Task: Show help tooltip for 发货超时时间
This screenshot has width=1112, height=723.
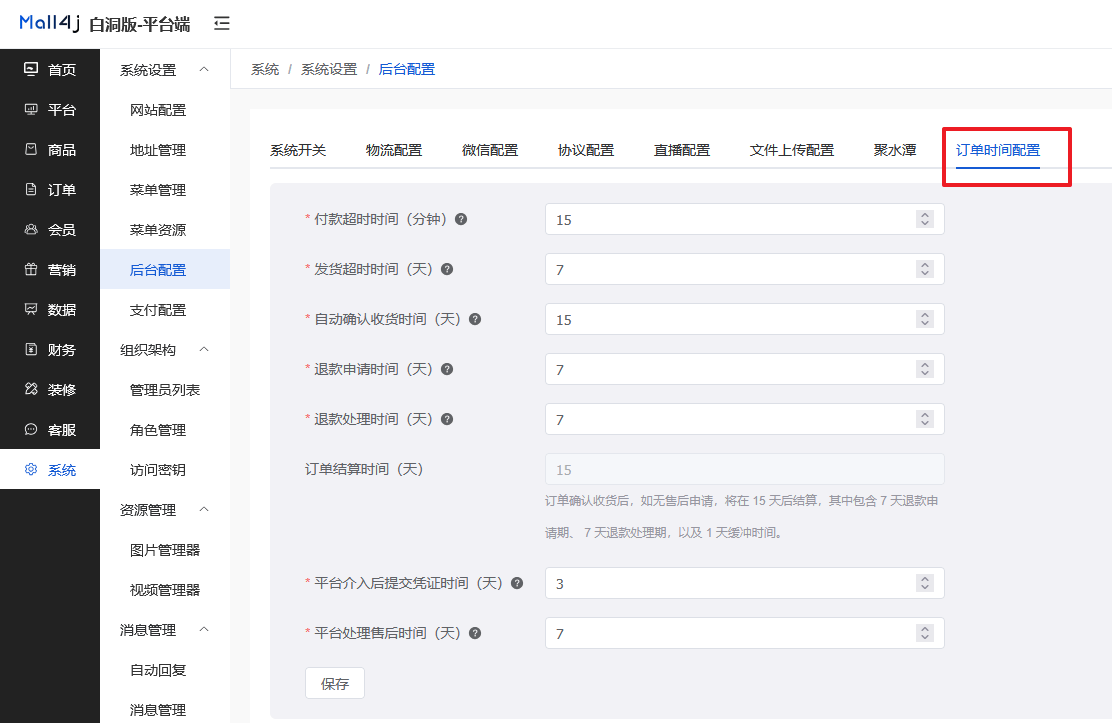Action: [447, 269]
